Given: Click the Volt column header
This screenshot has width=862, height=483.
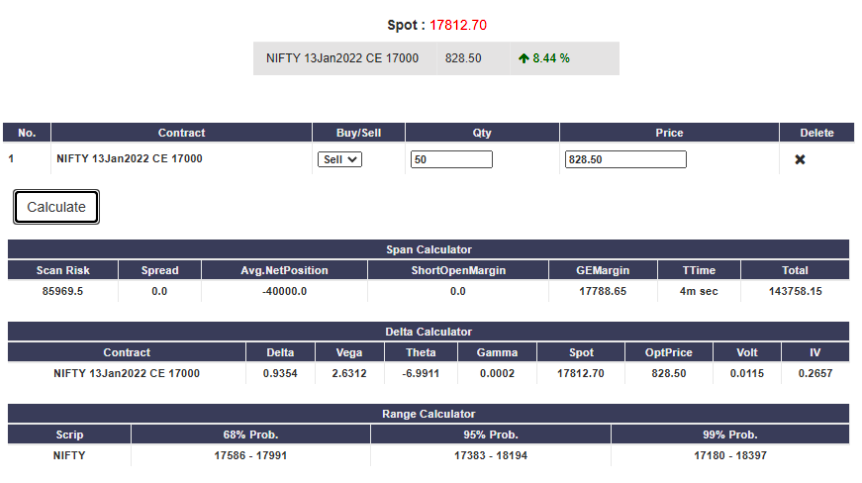Looking at the screenshot, I should pyautogui.click(x=747, y=353).
